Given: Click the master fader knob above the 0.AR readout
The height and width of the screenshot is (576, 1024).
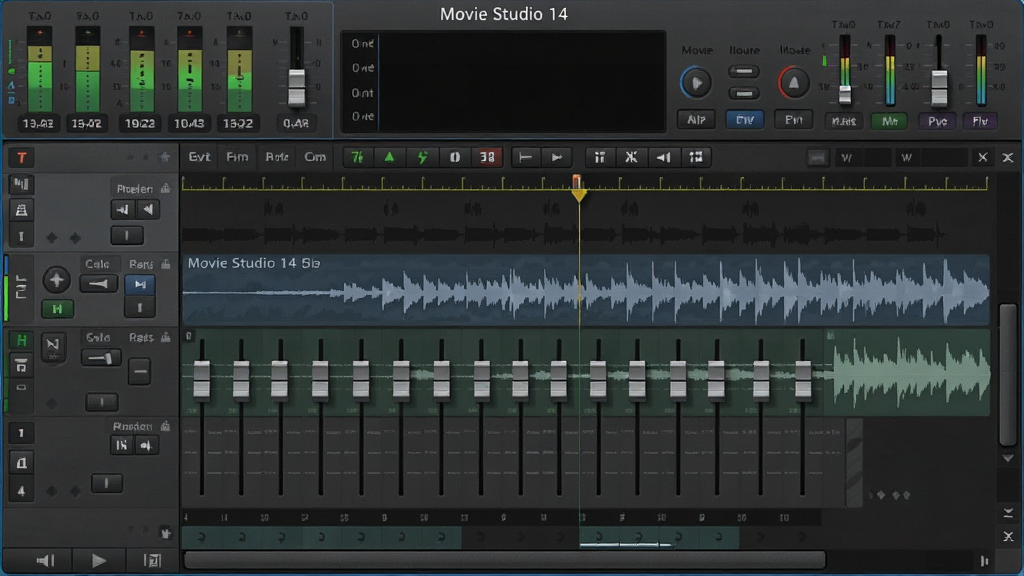Looking at the screenshot, I should 296,87.
